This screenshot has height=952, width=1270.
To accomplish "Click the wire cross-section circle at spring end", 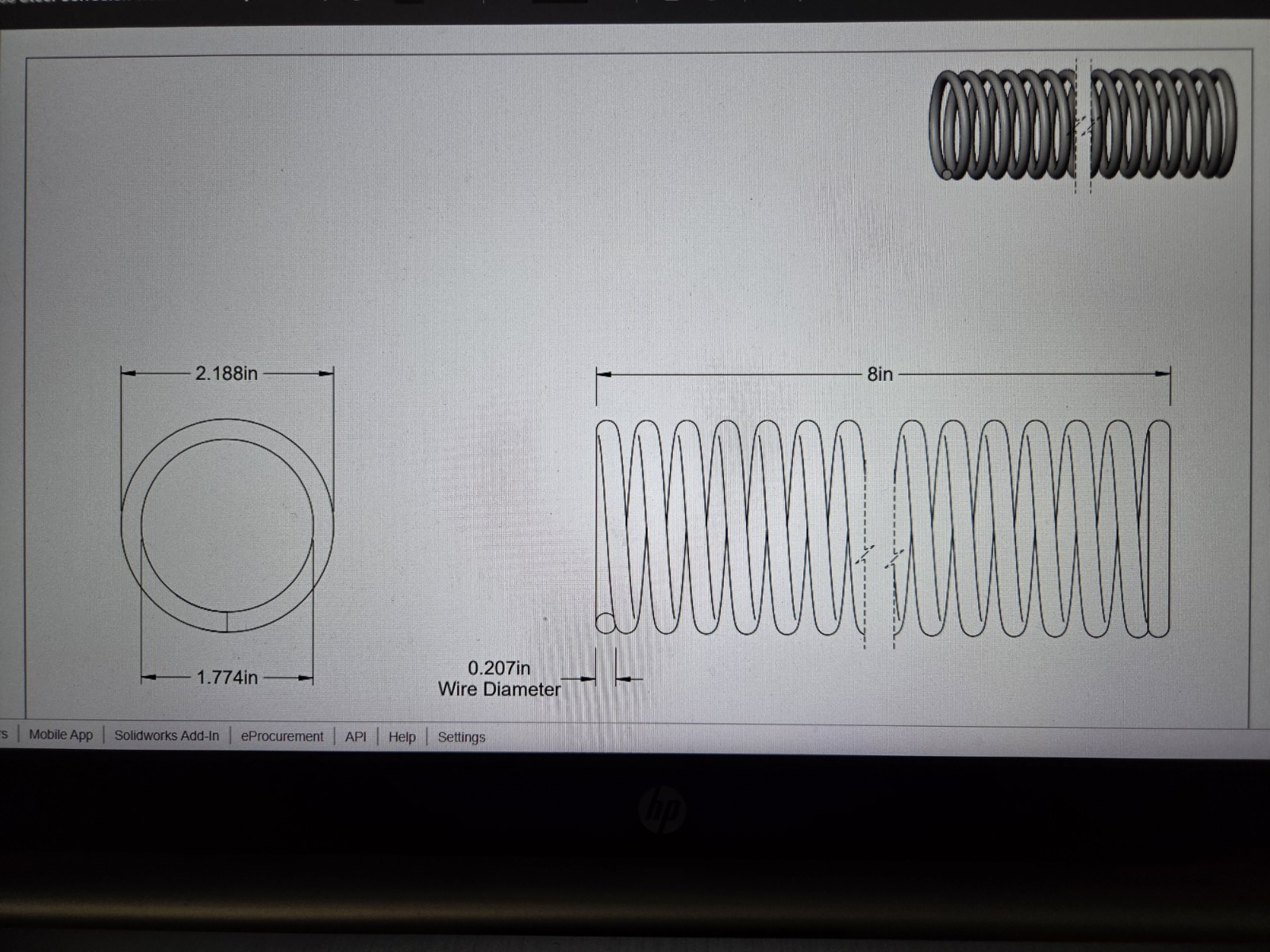I will 606,623.
